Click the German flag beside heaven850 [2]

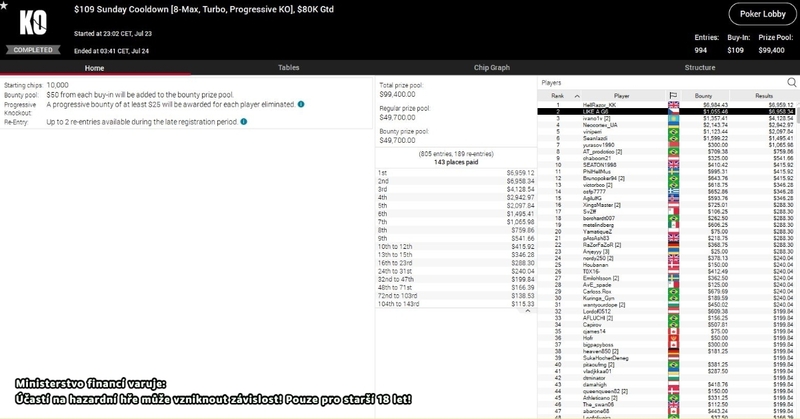point(673,351)
